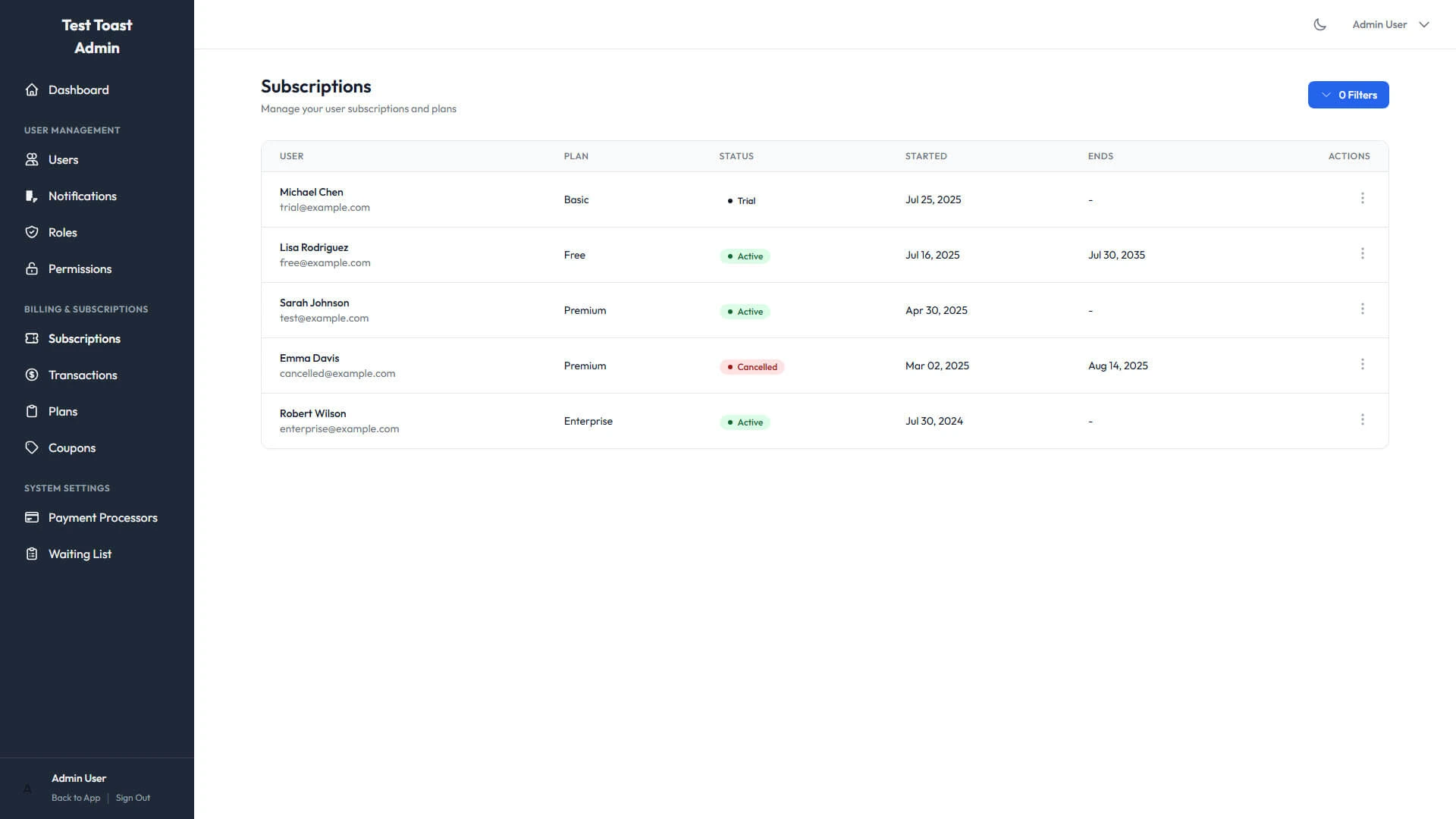Click the Back to App link
This screenshot has width=1456, height=819.
(x=76, y=797)
